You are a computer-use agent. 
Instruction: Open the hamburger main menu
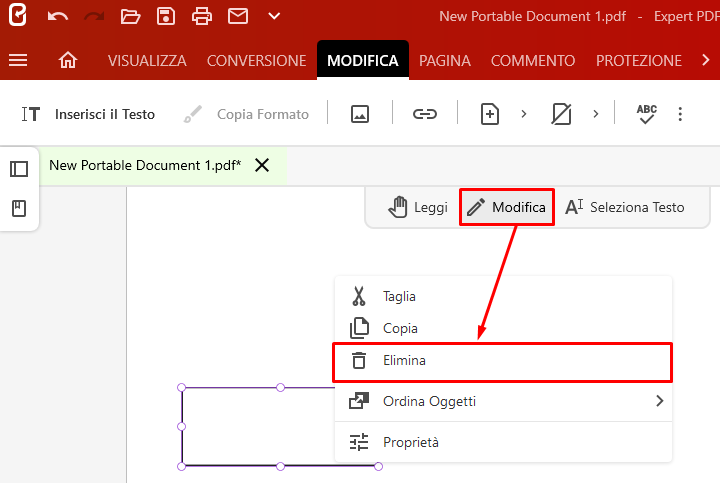[x=18, y=60]
